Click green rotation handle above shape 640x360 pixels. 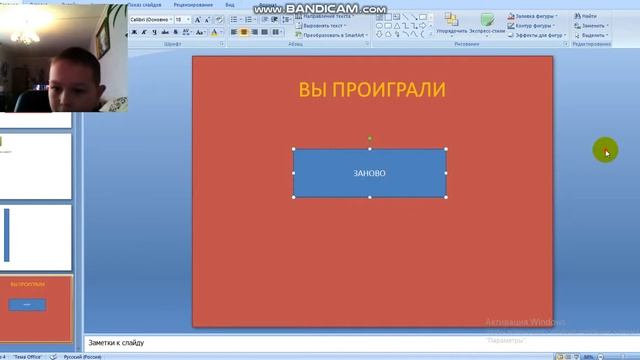click(x=370, y=138)
